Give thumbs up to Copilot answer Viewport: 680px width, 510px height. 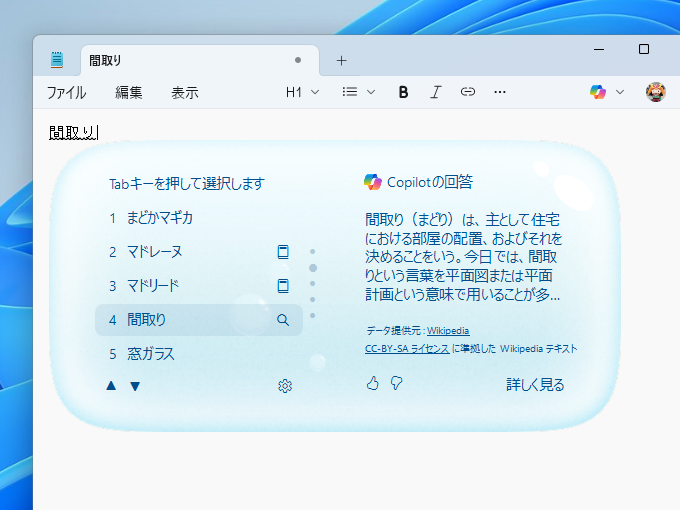373,383
